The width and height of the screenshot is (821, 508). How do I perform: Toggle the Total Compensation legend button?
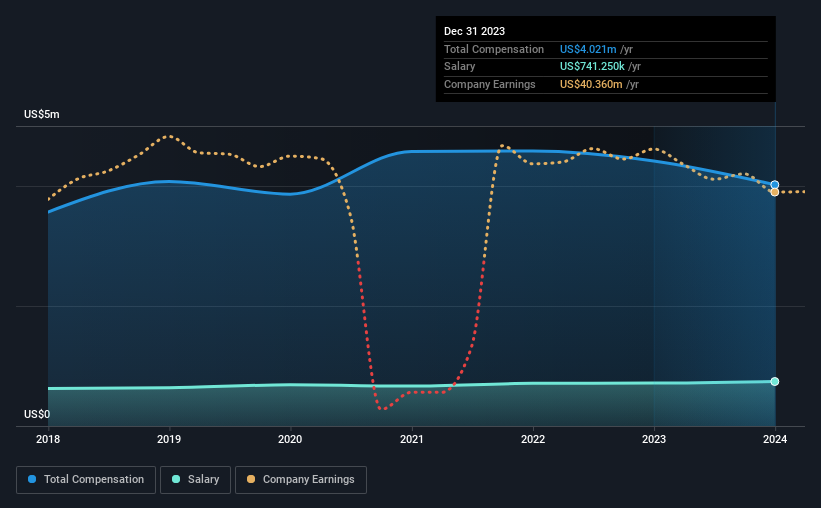86,480
